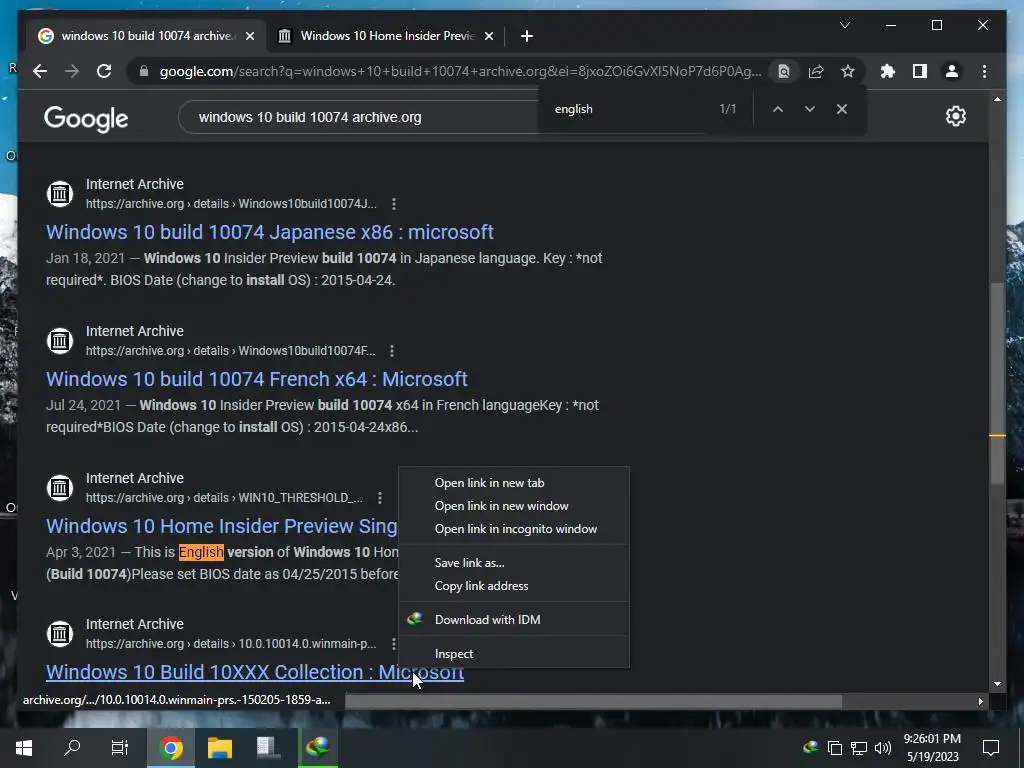Choose Open link in incognito window

[514, 528]
